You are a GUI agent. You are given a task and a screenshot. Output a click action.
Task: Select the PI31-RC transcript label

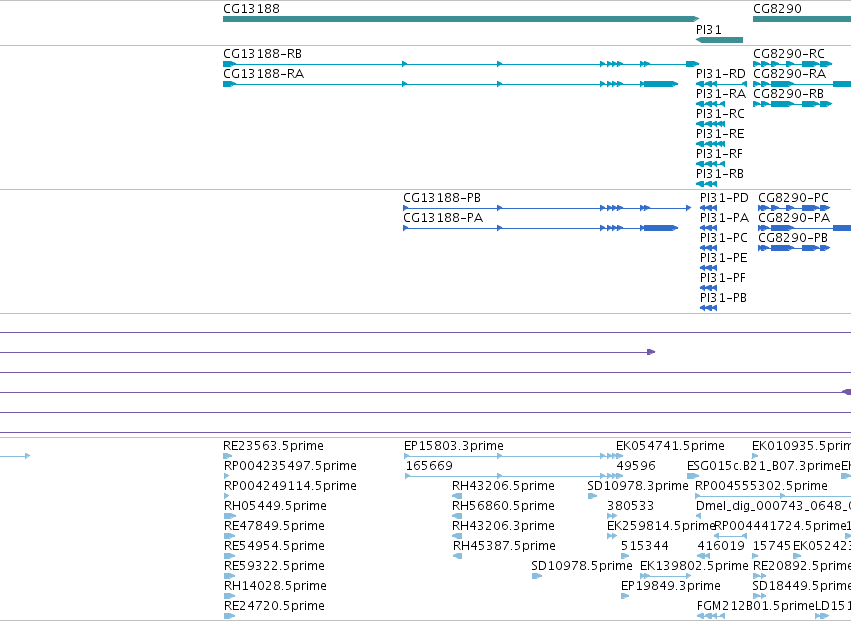[x=720, y=113]
